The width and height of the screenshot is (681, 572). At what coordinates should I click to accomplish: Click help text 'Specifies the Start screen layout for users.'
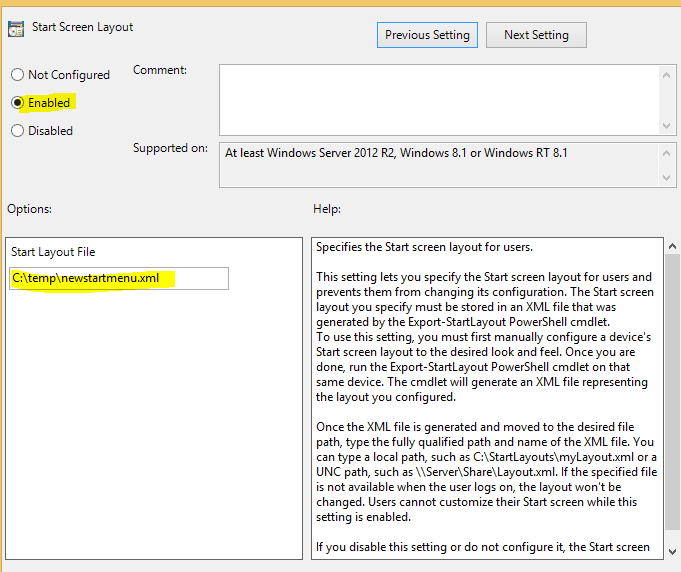424,247
